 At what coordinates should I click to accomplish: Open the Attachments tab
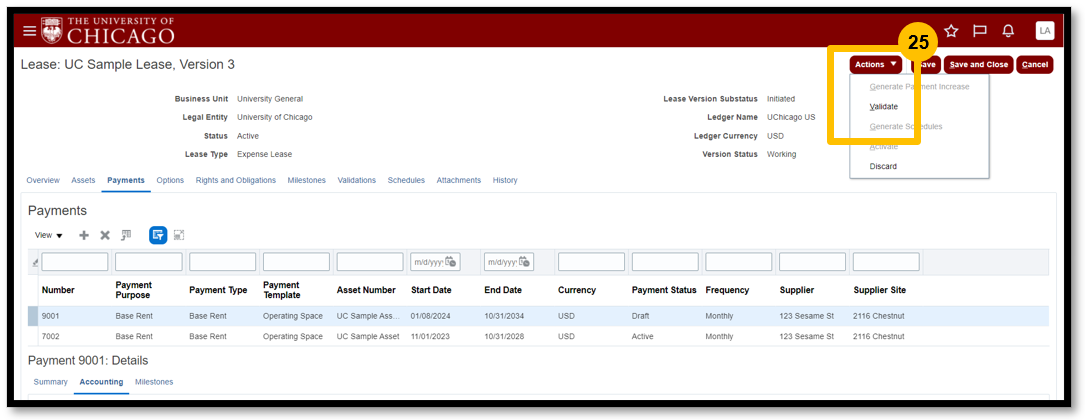pyautogui.click(x=458, y=180)
